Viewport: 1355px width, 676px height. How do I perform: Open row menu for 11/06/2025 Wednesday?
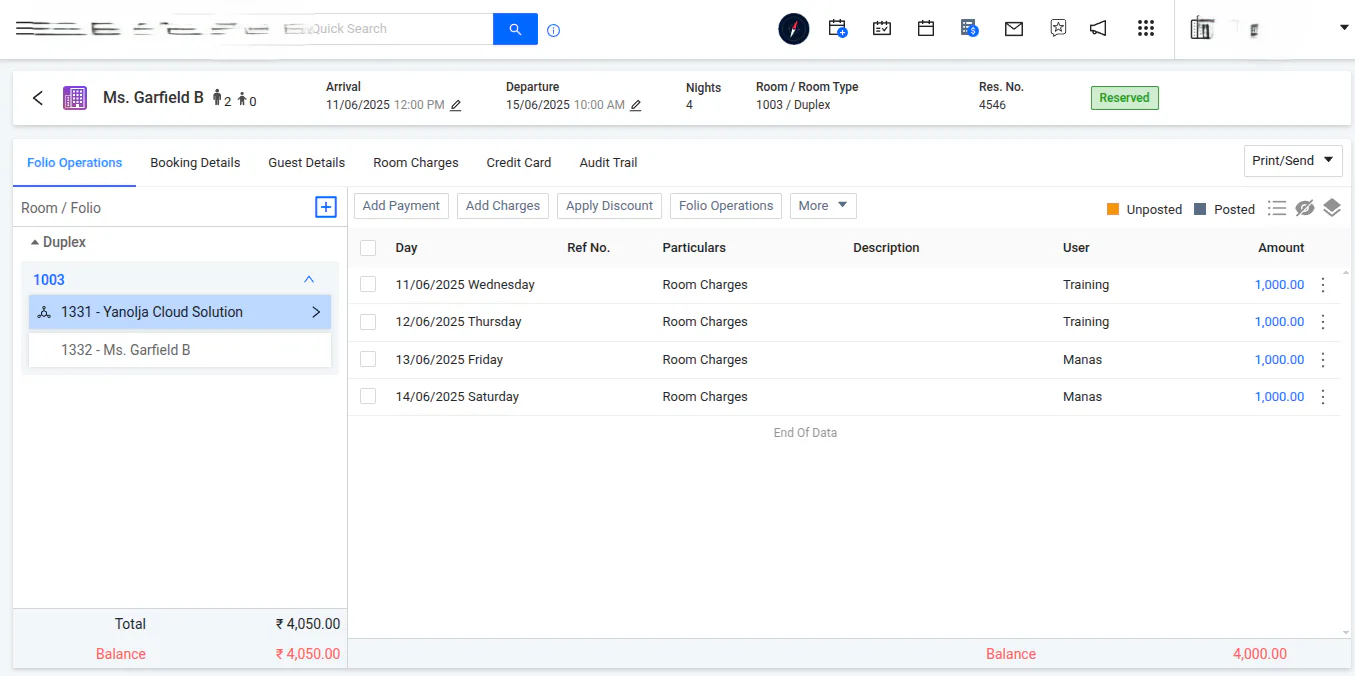pyautogui.click(x=1323, y=285)
